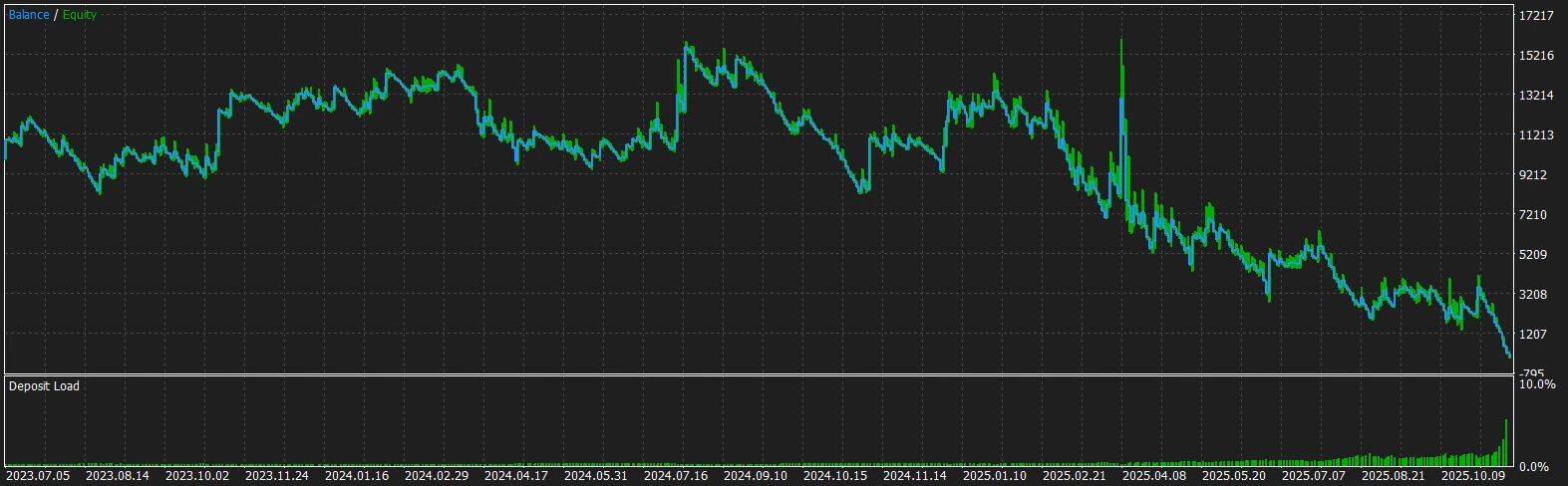Click the 2025.07.07 date label

pyautogui.click(x=1314, y=476)
